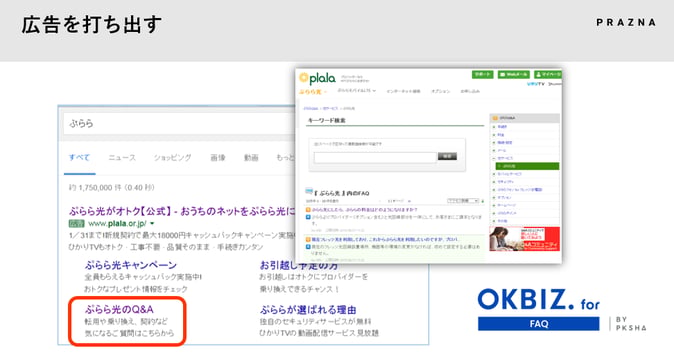Click the green サポート button in the plala header

[482, 75]
